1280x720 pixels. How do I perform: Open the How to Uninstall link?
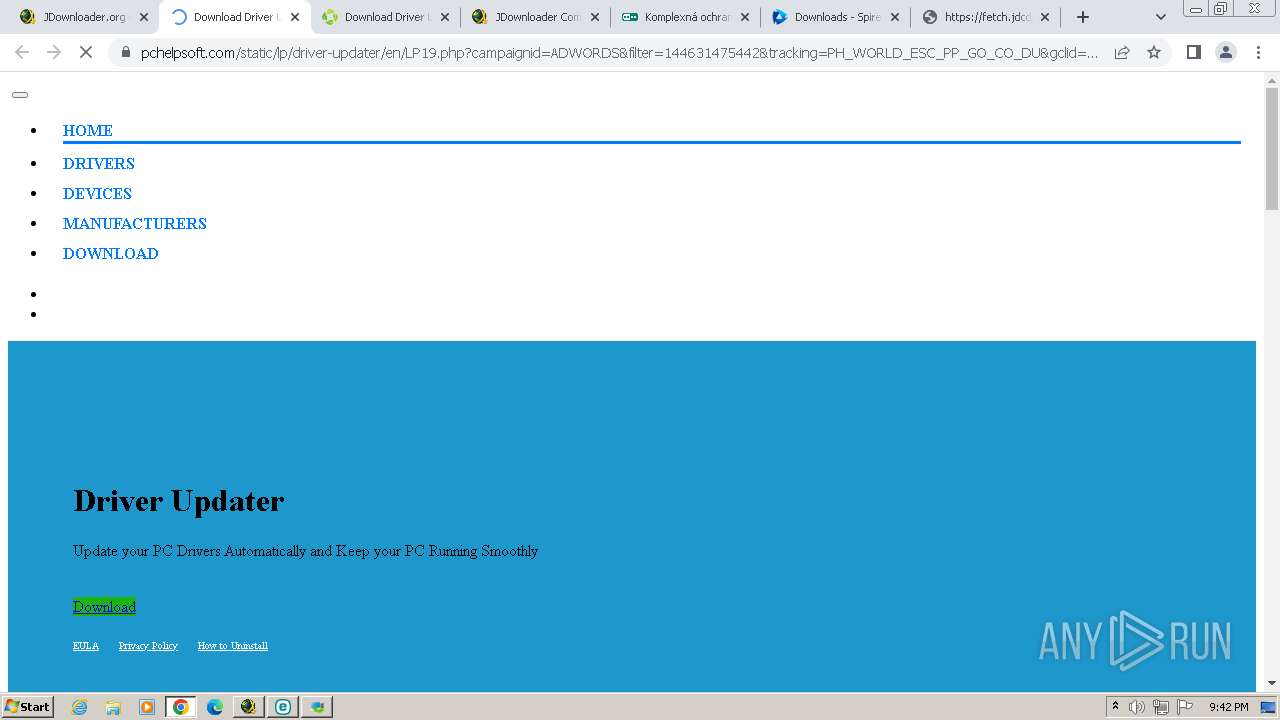233,646
